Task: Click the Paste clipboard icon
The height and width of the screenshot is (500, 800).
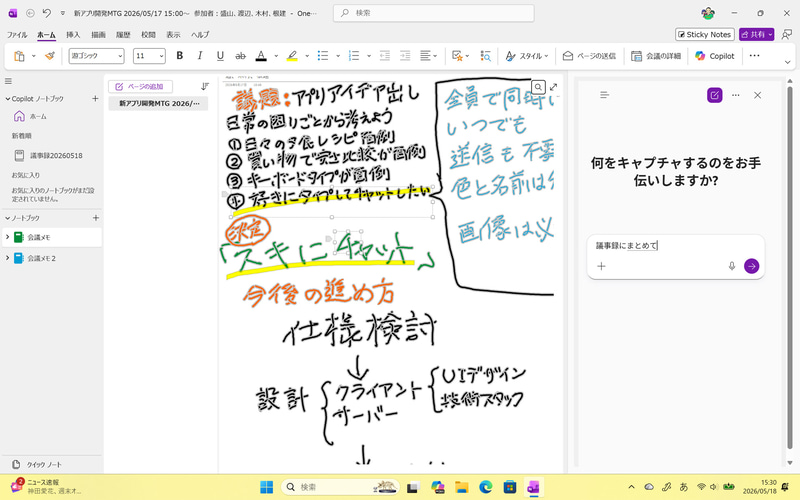Action: pyautogui.click(x=19, y=56)
